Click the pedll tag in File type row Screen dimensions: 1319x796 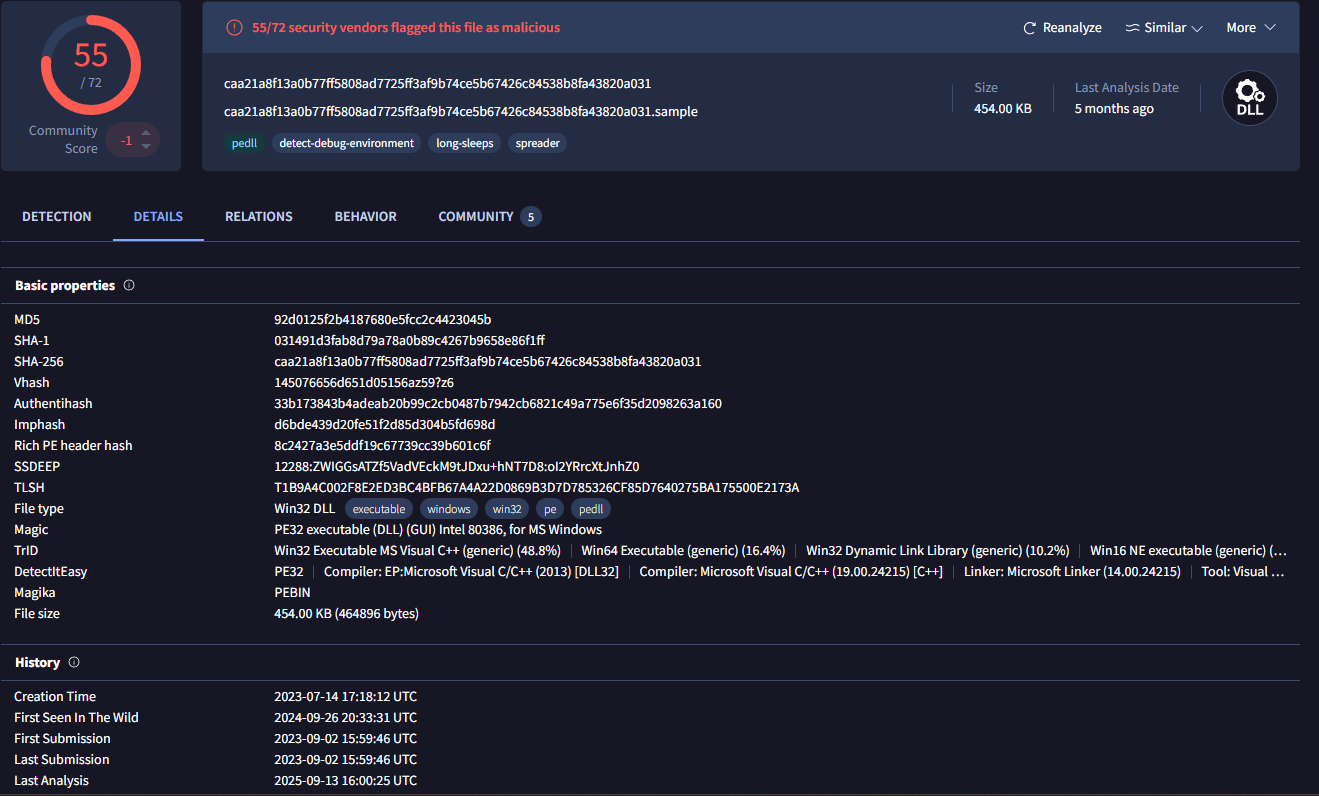pos(591,509)
